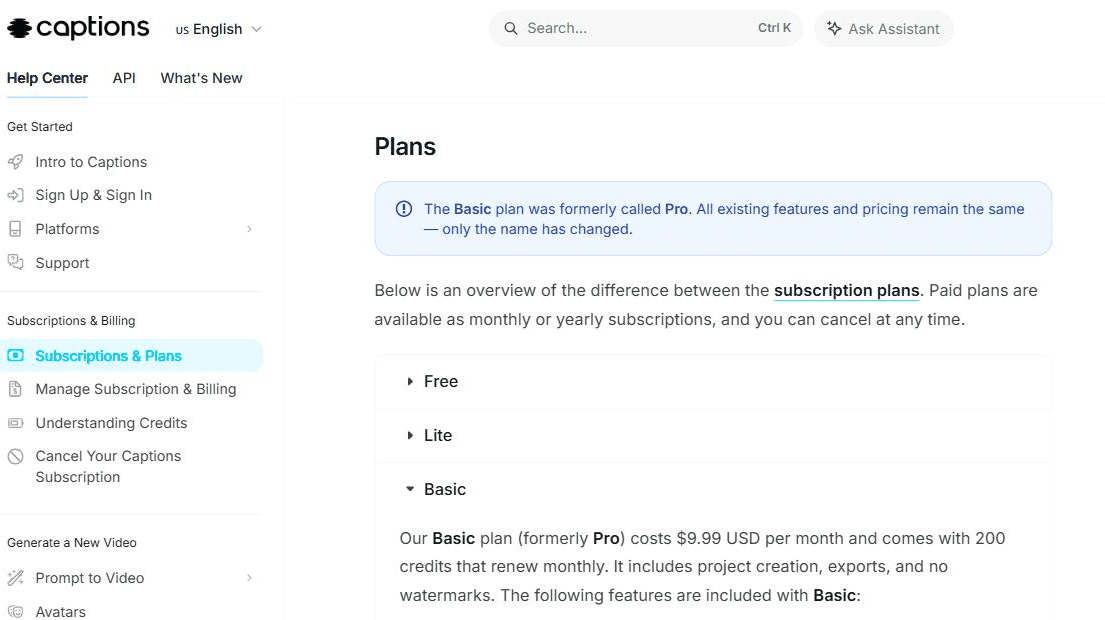Expand the Platforms chevron

tap(249, 229)
